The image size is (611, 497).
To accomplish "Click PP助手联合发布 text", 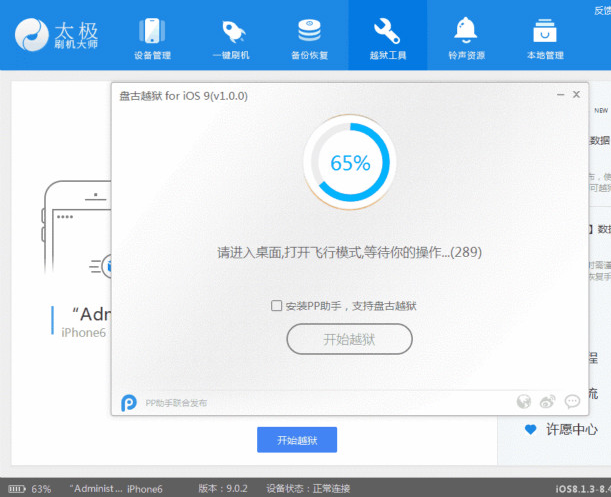I will 176,403.
